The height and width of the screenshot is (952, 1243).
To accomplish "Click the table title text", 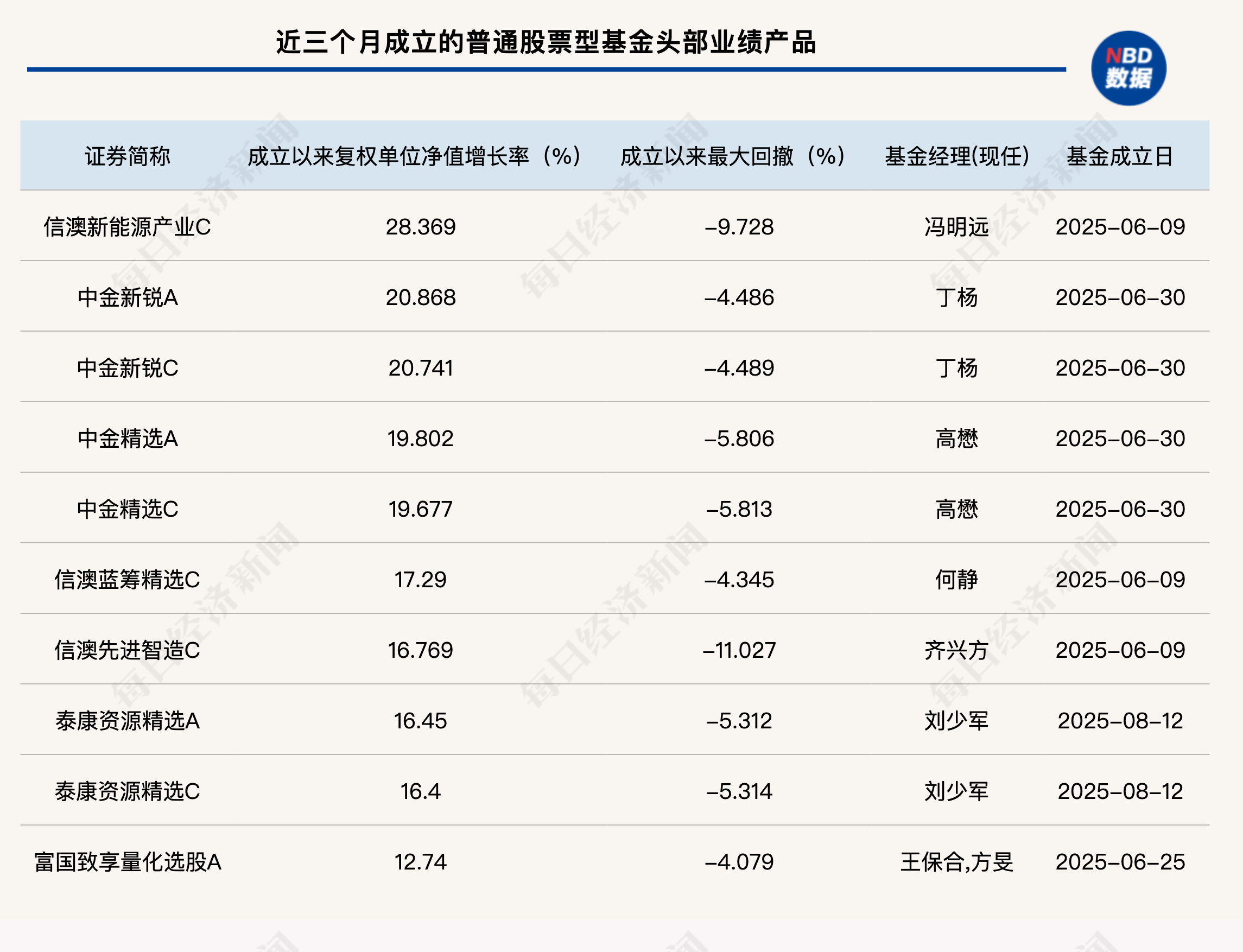I will coord(546,42).
